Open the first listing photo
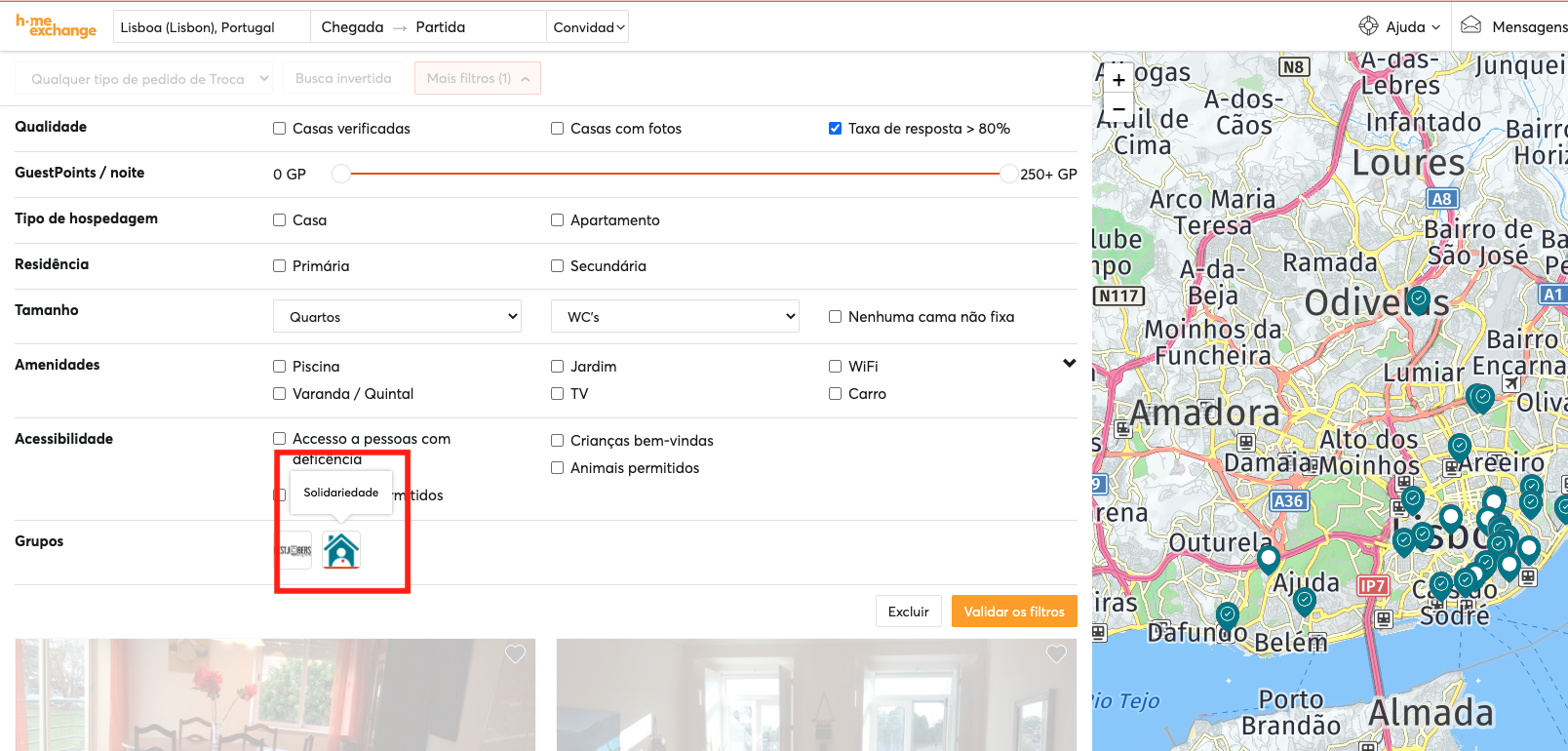Viewport: 1568px width, 751px height. [275, 694]
